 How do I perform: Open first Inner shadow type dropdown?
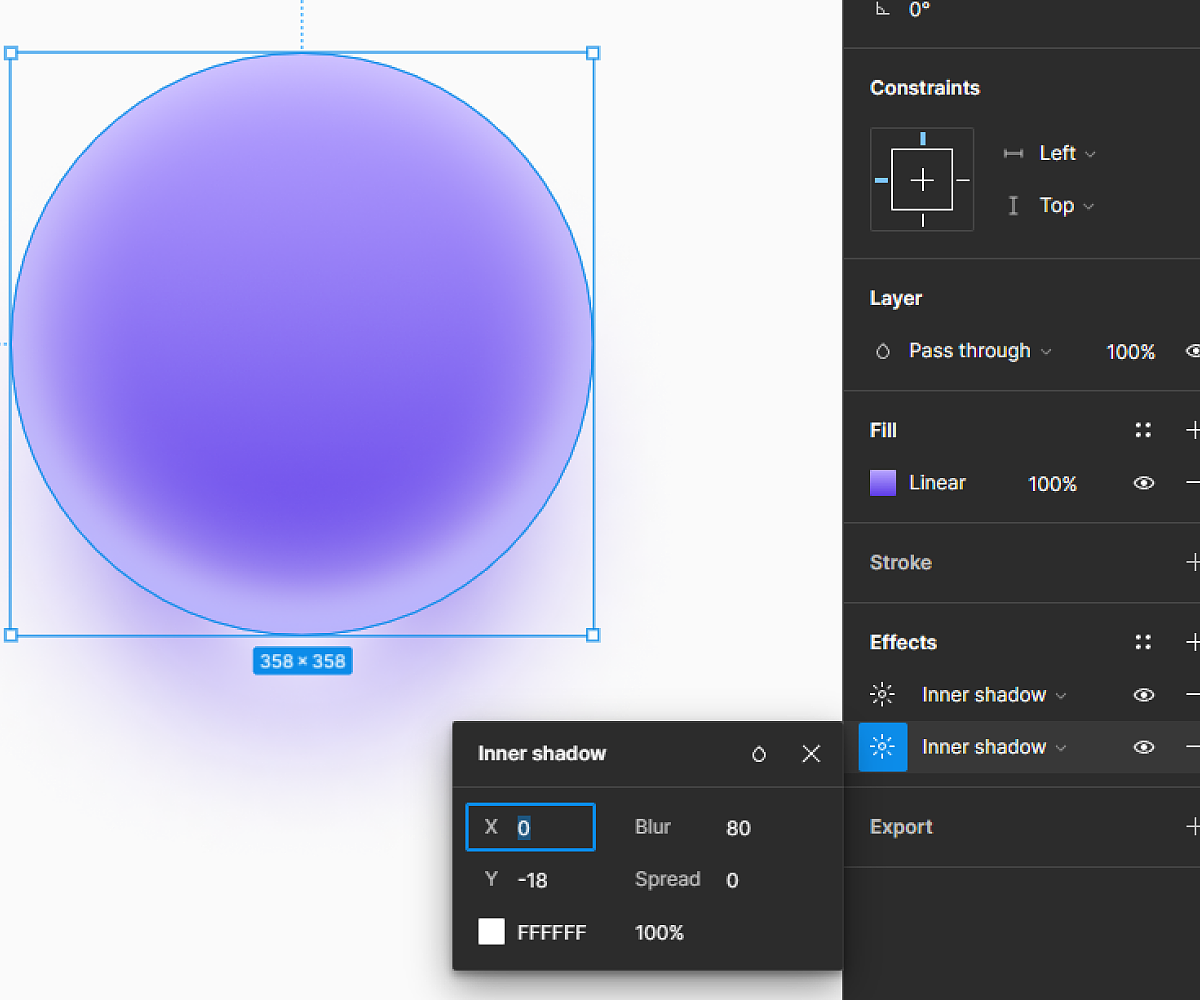[x=994, y=695]
